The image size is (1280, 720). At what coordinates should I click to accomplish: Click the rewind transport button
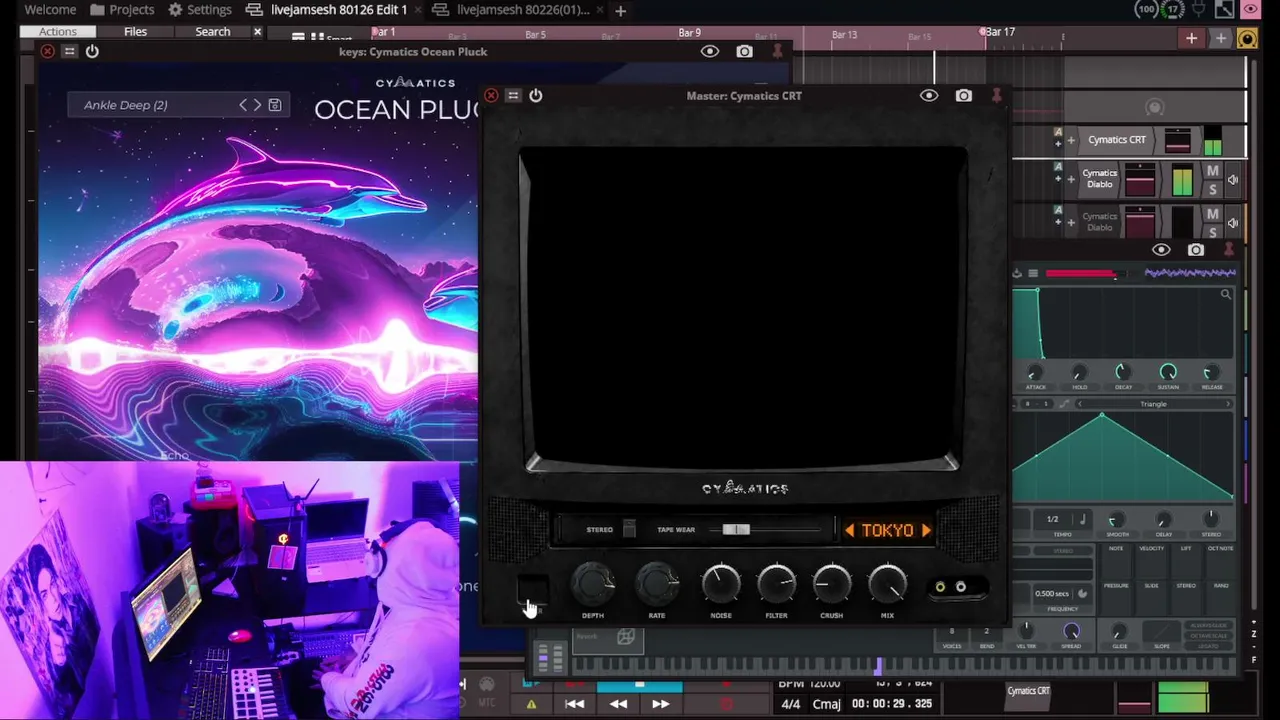[x=618, y=704]
